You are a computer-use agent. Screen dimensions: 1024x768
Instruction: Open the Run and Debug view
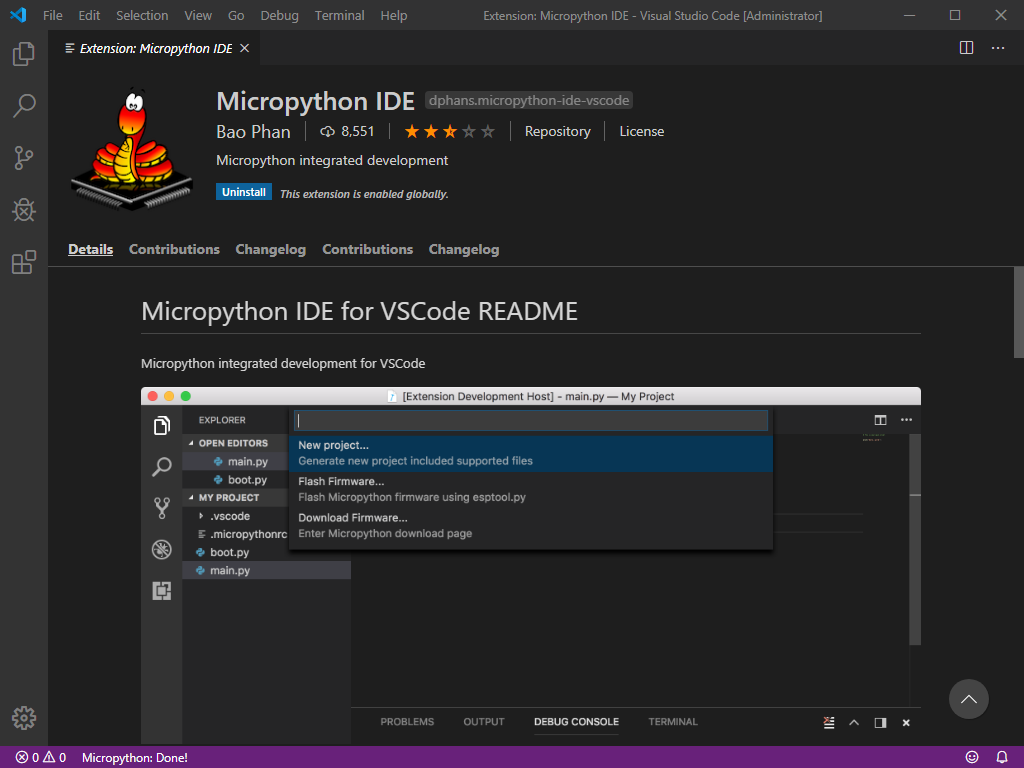(24, 210)
